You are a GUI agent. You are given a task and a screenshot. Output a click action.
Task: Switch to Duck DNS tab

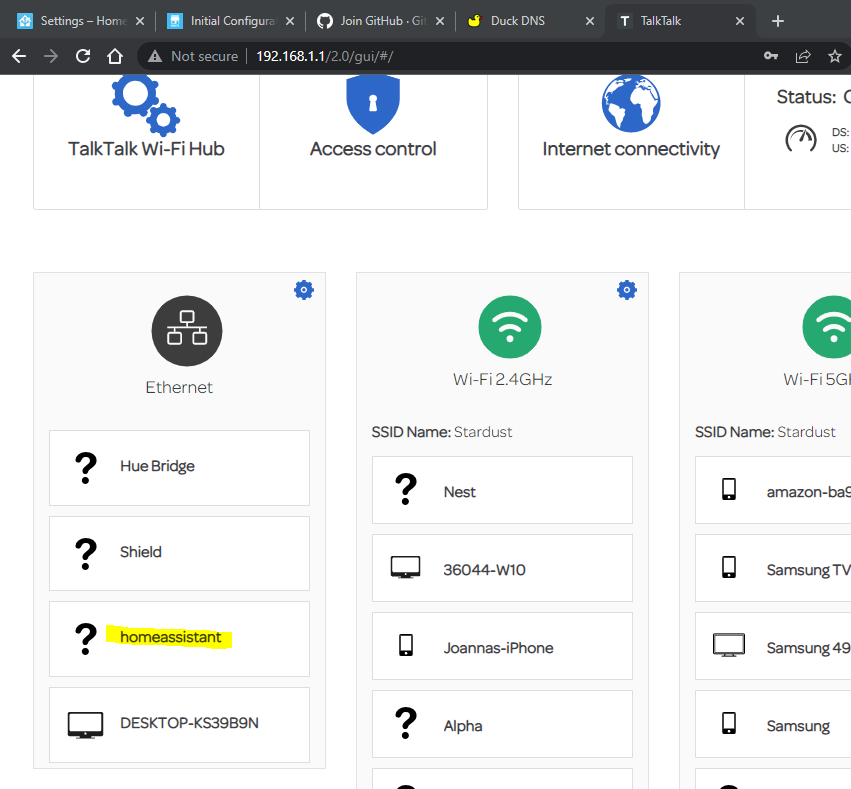pyautogui.click(x=531, y=21)
